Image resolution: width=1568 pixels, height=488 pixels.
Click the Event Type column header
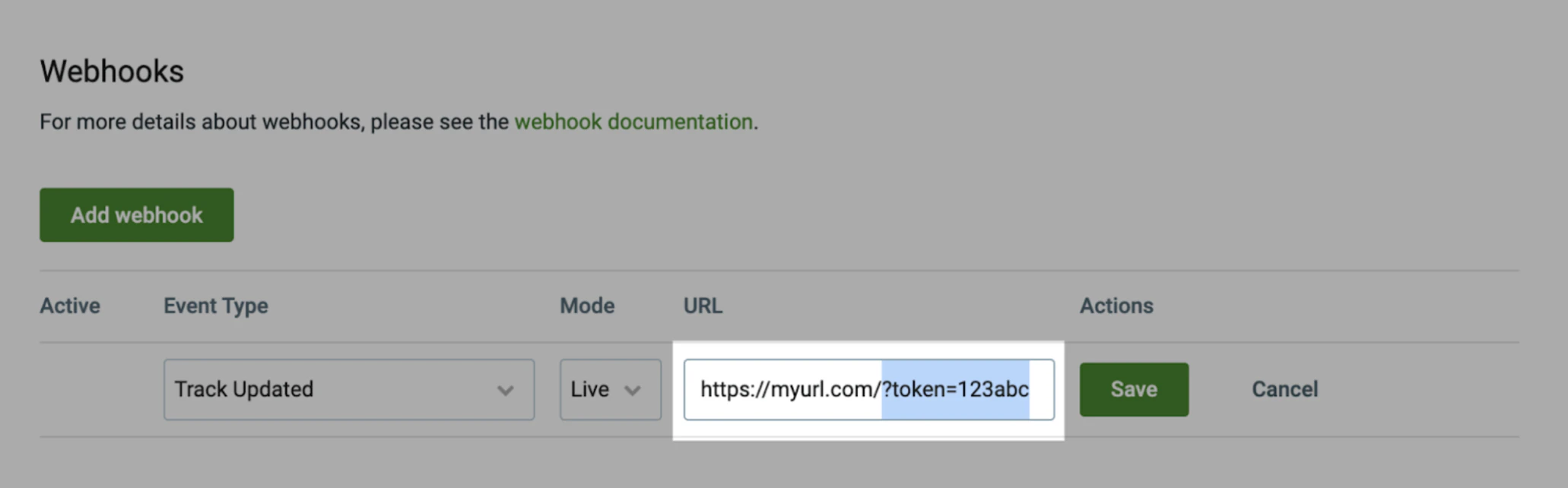pos(215,306)
